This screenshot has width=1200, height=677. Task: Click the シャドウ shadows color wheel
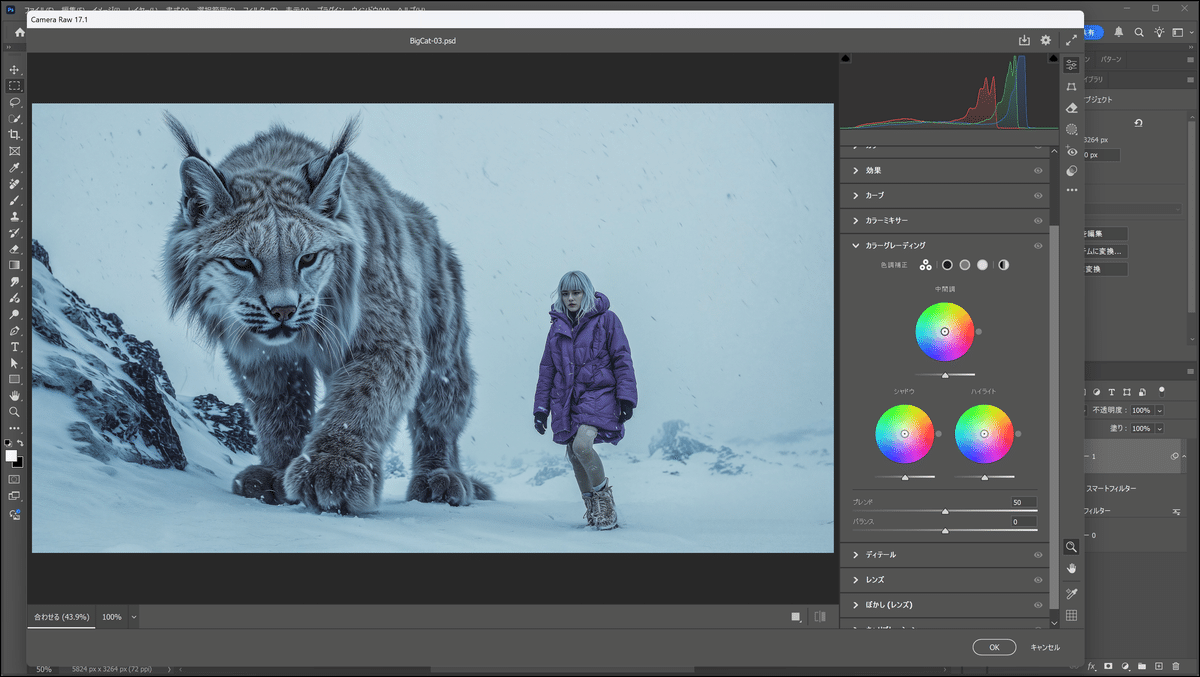tap(904, 434)
